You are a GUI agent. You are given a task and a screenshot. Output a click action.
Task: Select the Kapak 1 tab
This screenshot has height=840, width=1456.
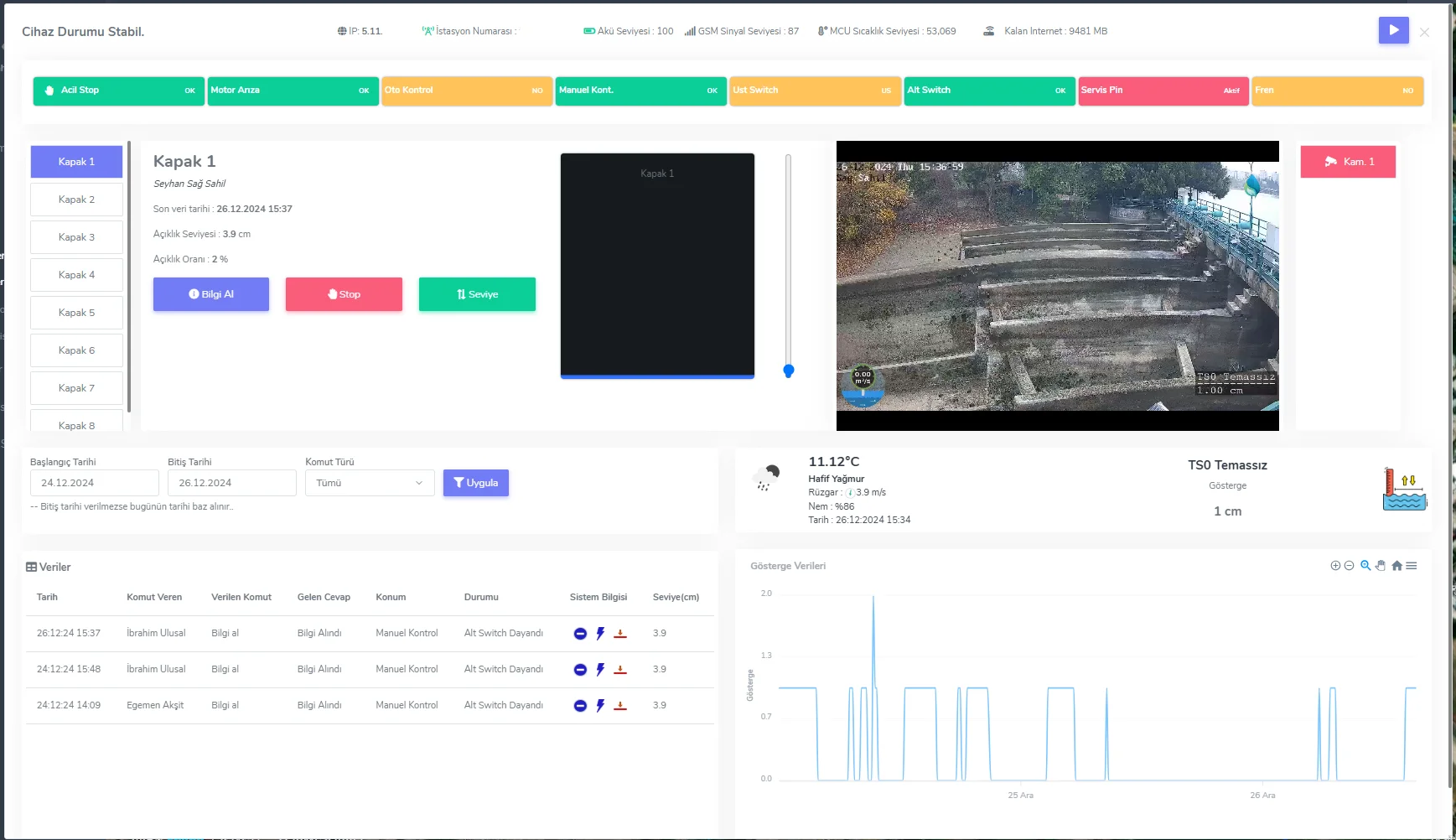[76, 162]
